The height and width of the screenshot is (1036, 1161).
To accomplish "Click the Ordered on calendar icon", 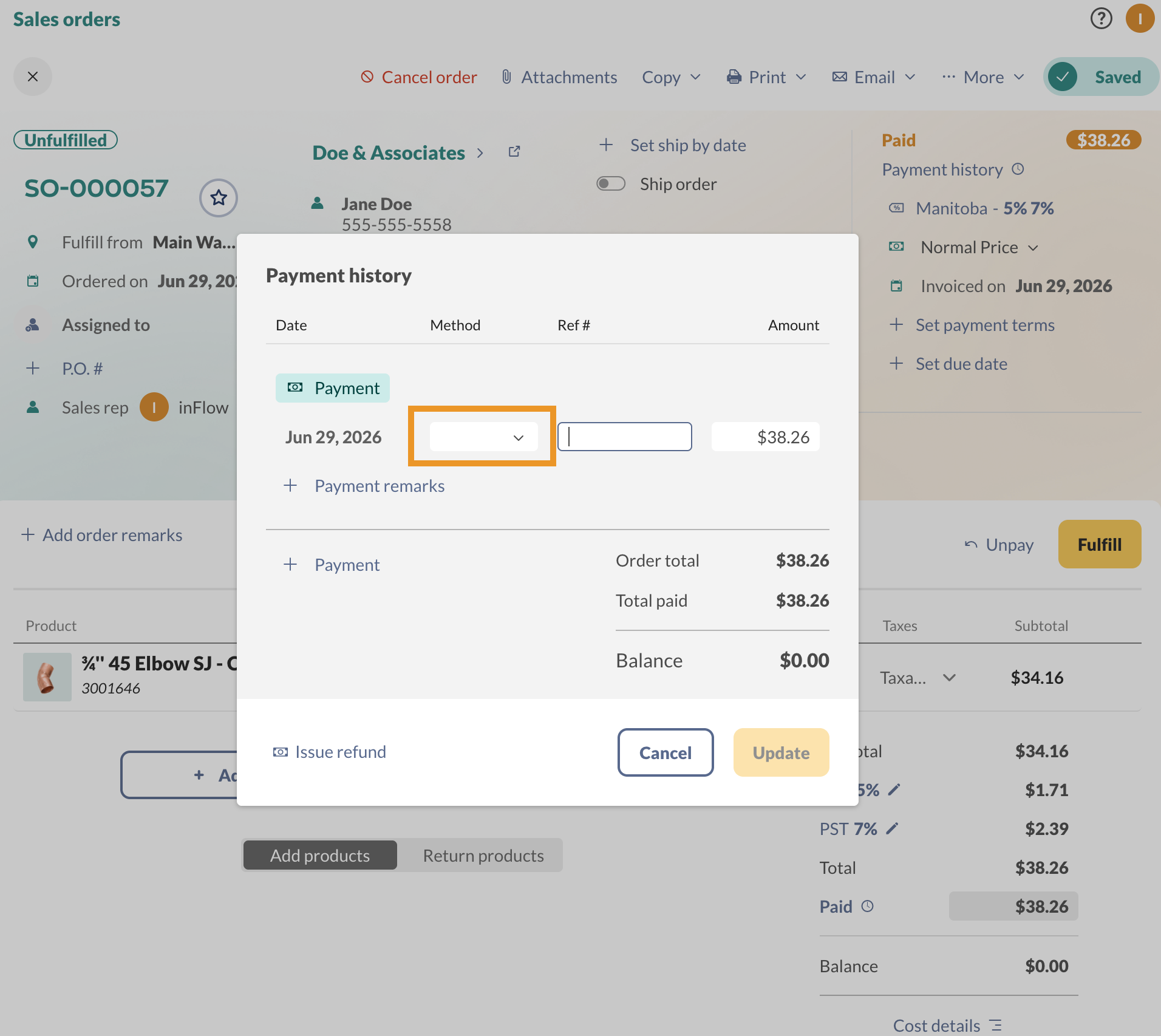I will [x=33, y=281].
